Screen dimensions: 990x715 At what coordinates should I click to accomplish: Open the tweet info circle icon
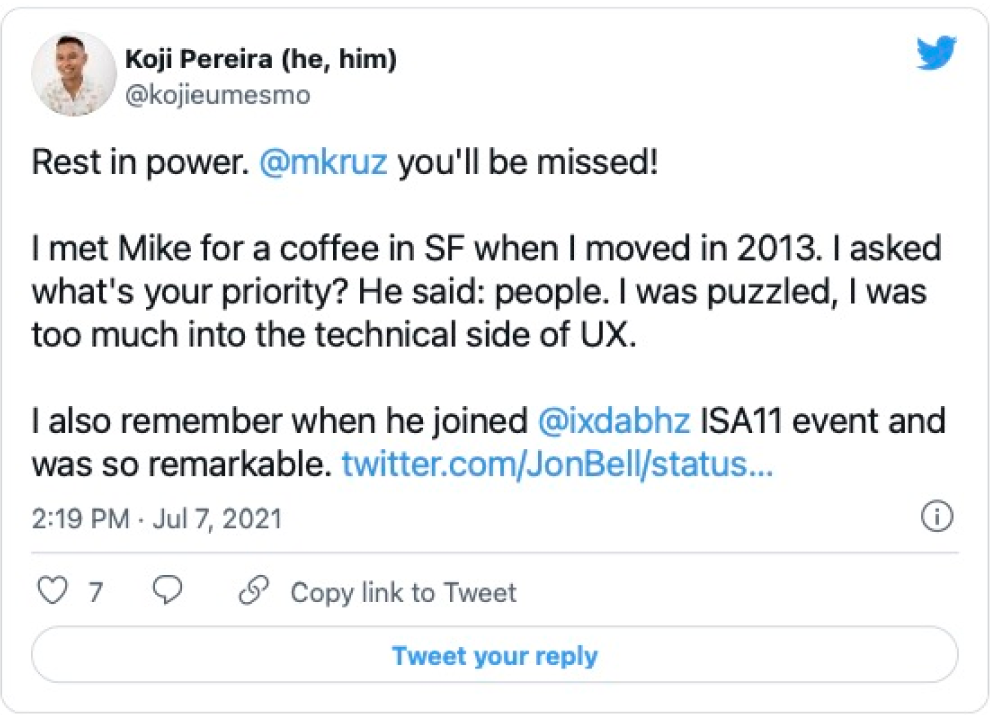pos(936,517)
